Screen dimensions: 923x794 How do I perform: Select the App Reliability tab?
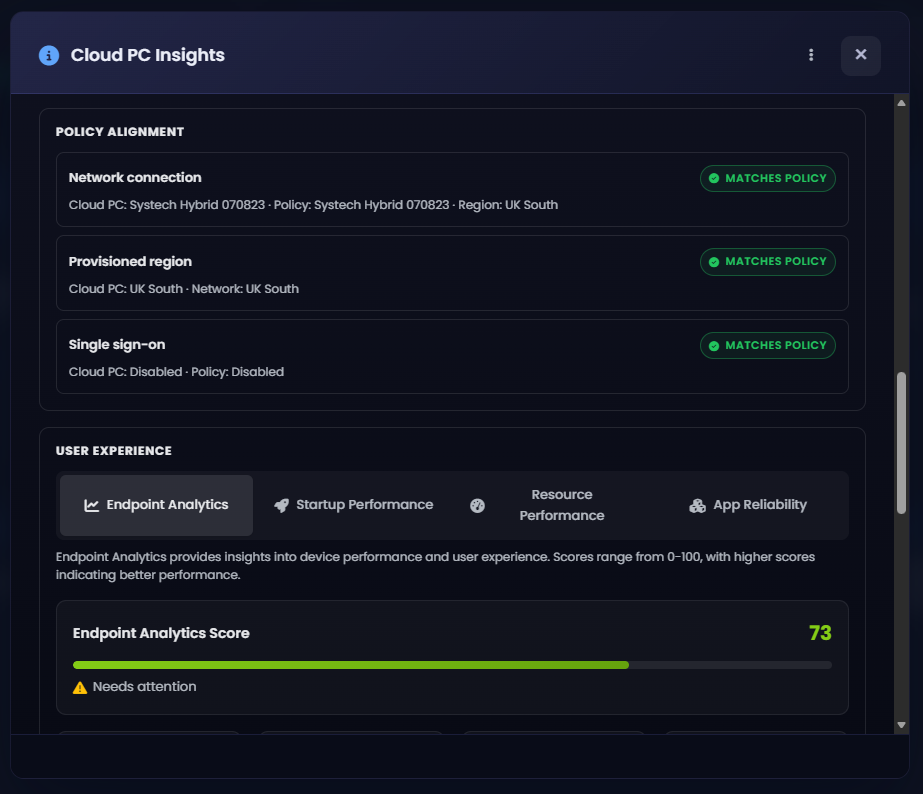(748, 505)
